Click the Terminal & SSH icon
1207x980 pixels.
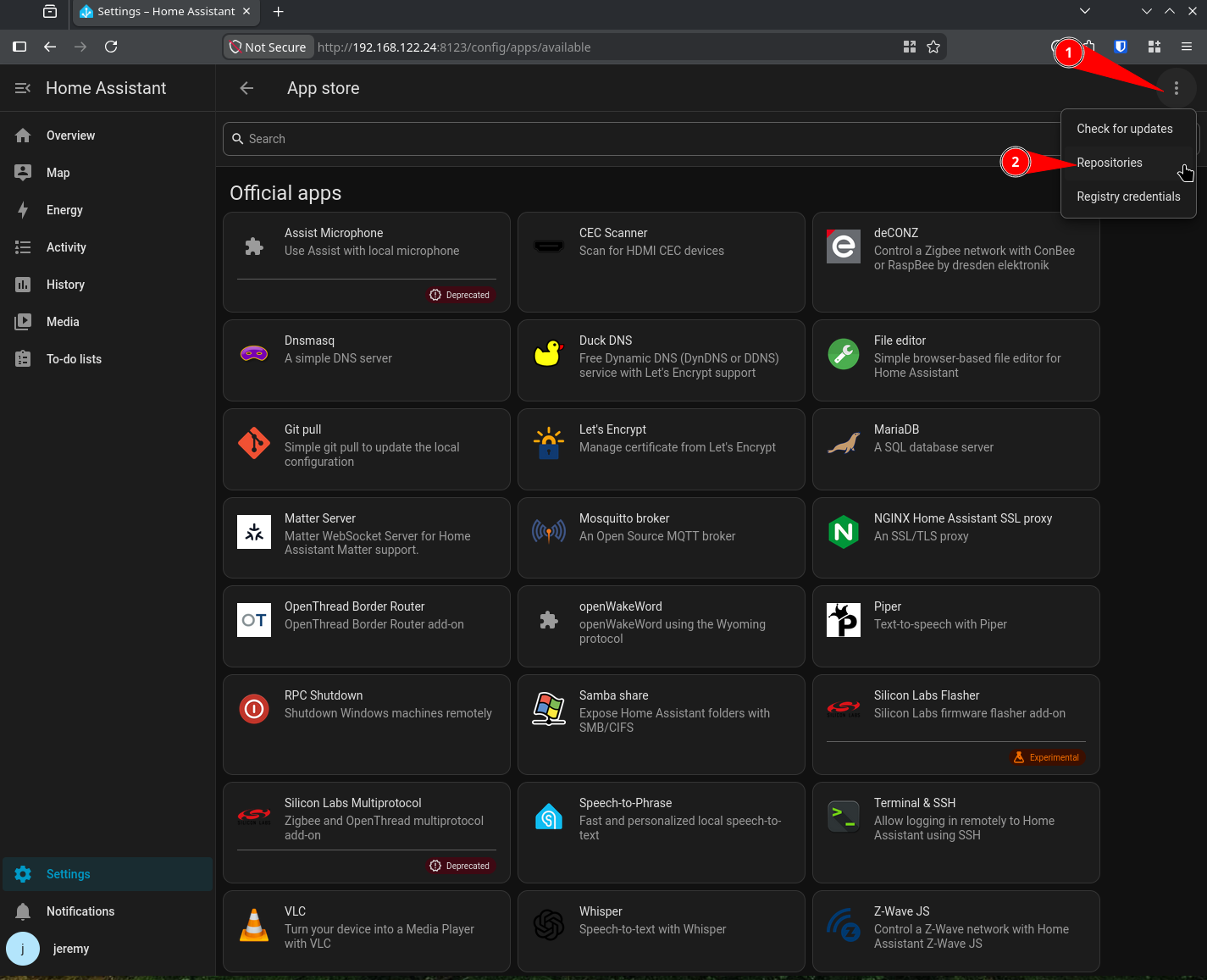pos(844,817)
